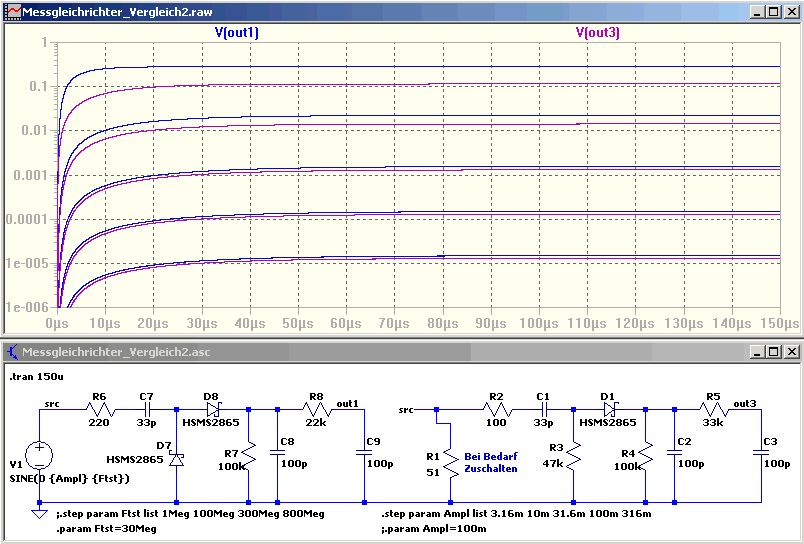This screenshot has width=804, height=544.
Task: Select the D7 diode symbol
Action: pos(177,459)
